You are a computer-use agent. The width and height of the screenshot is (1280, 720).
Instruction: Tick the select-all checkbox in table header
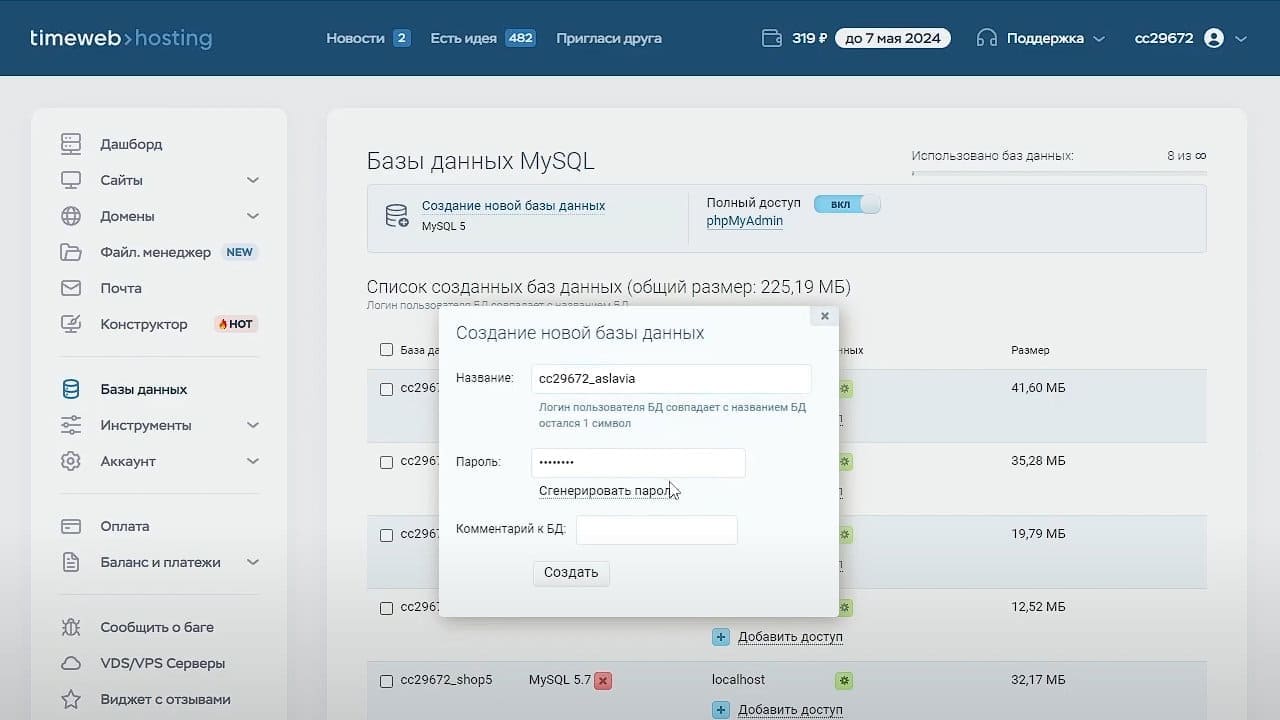point(386,350)
